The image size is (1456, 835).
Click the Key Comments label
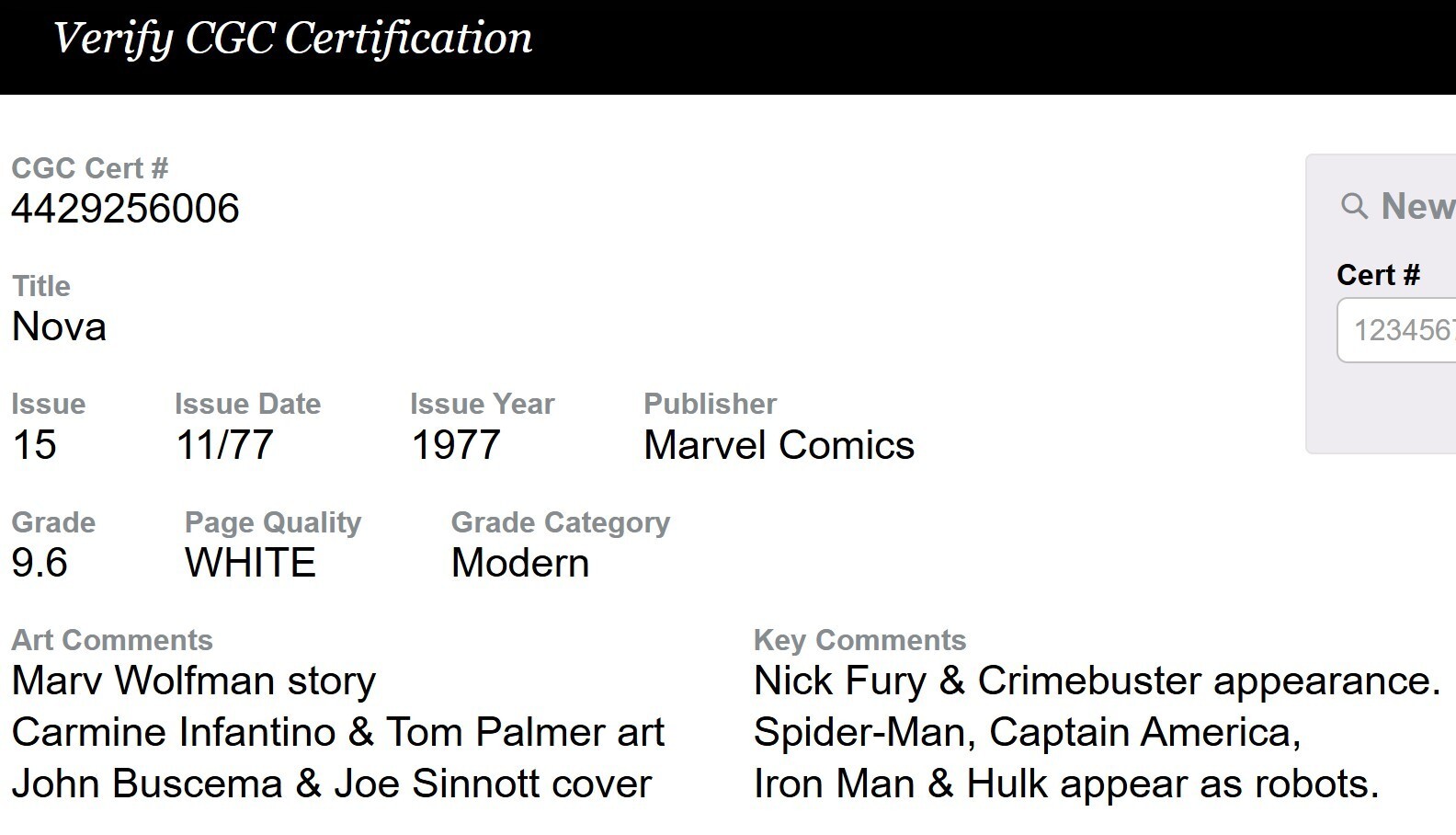[x=859, y=640]
